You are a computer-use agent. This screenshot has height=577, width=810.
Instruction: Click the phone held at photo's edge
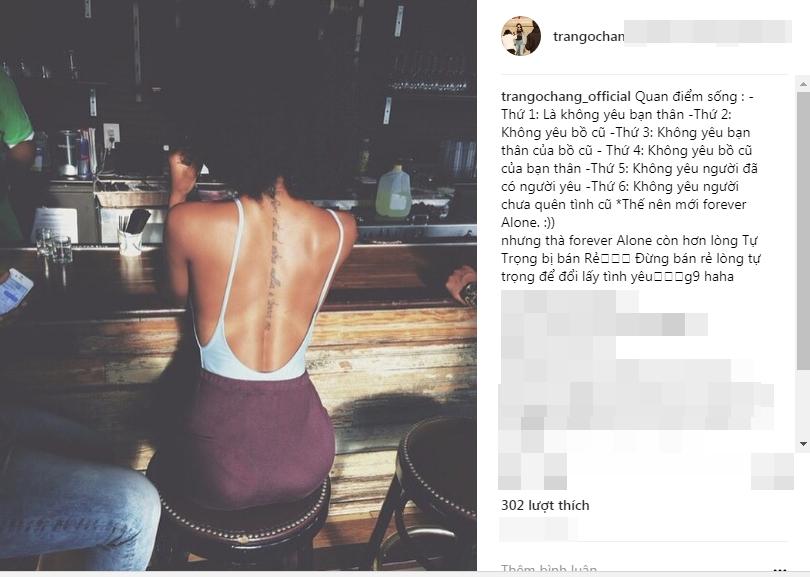click(x=14, y=290)
